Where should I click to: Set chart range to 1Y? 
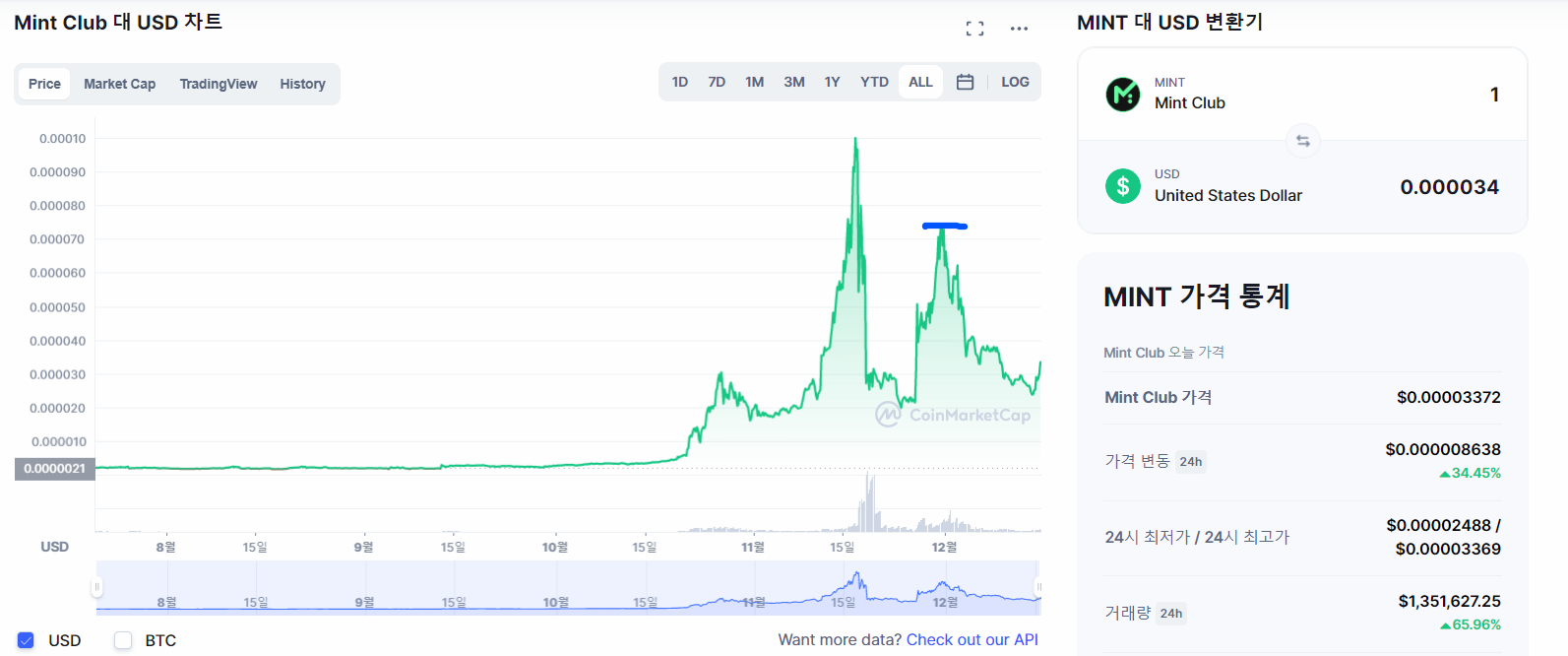(x=832, y=82)
